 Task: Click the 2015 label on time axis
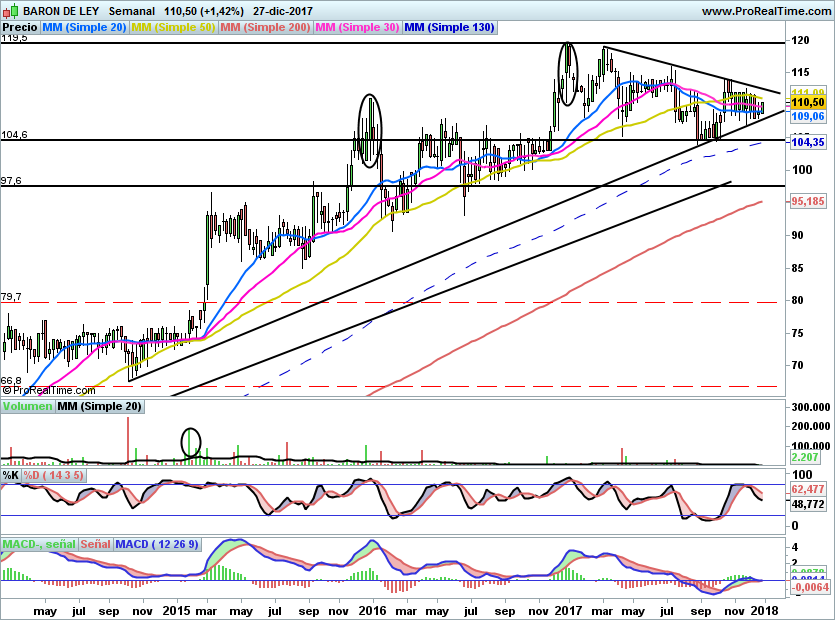pos(176,610)
